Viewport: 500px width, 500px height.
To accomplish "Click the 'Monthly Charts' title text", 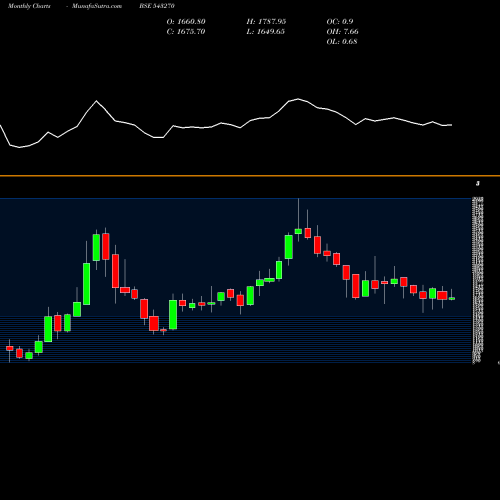I will click(x=29, y=6).
